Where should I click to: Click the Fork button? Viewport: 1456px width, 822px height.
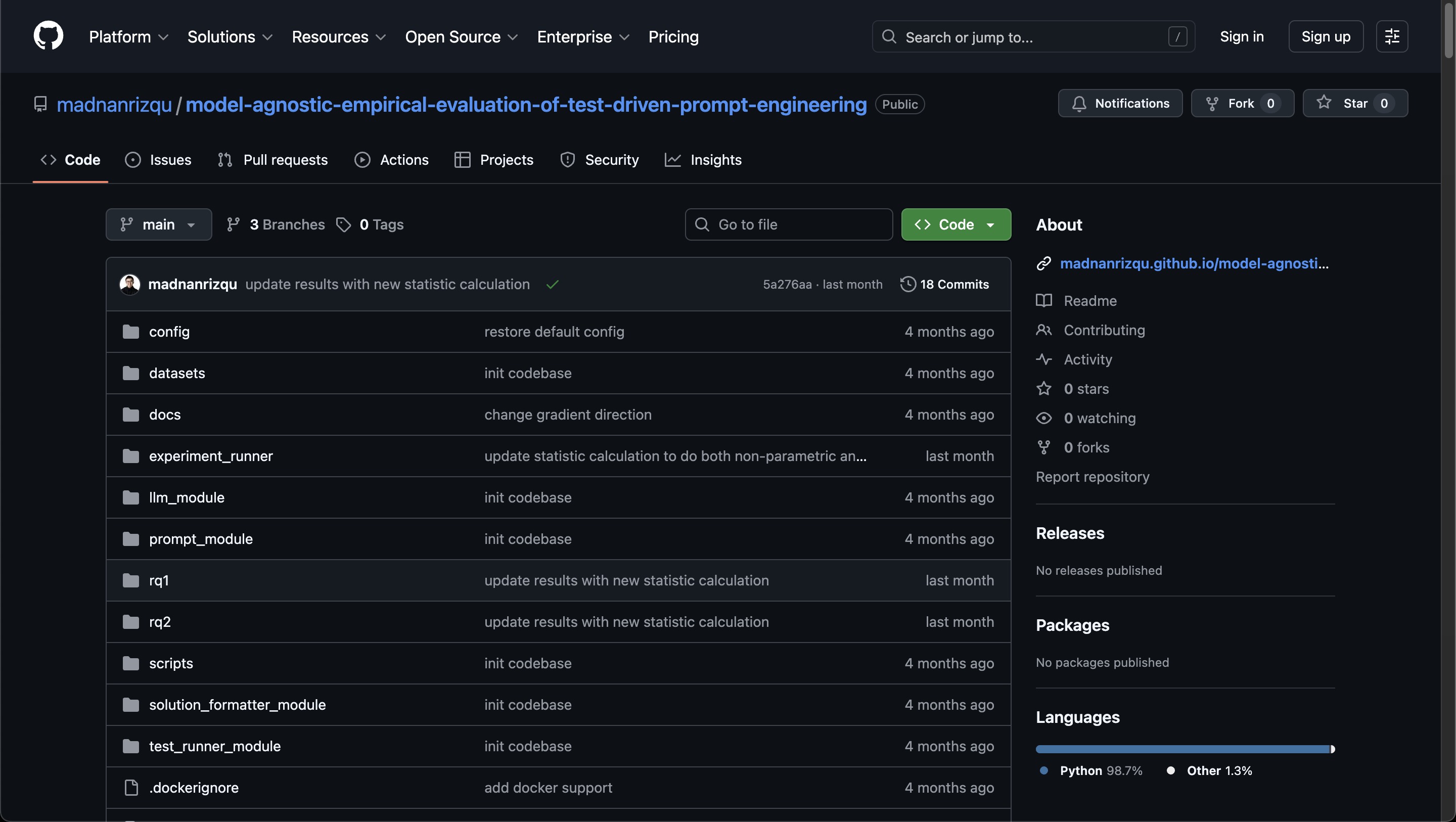pos(1242,103)
